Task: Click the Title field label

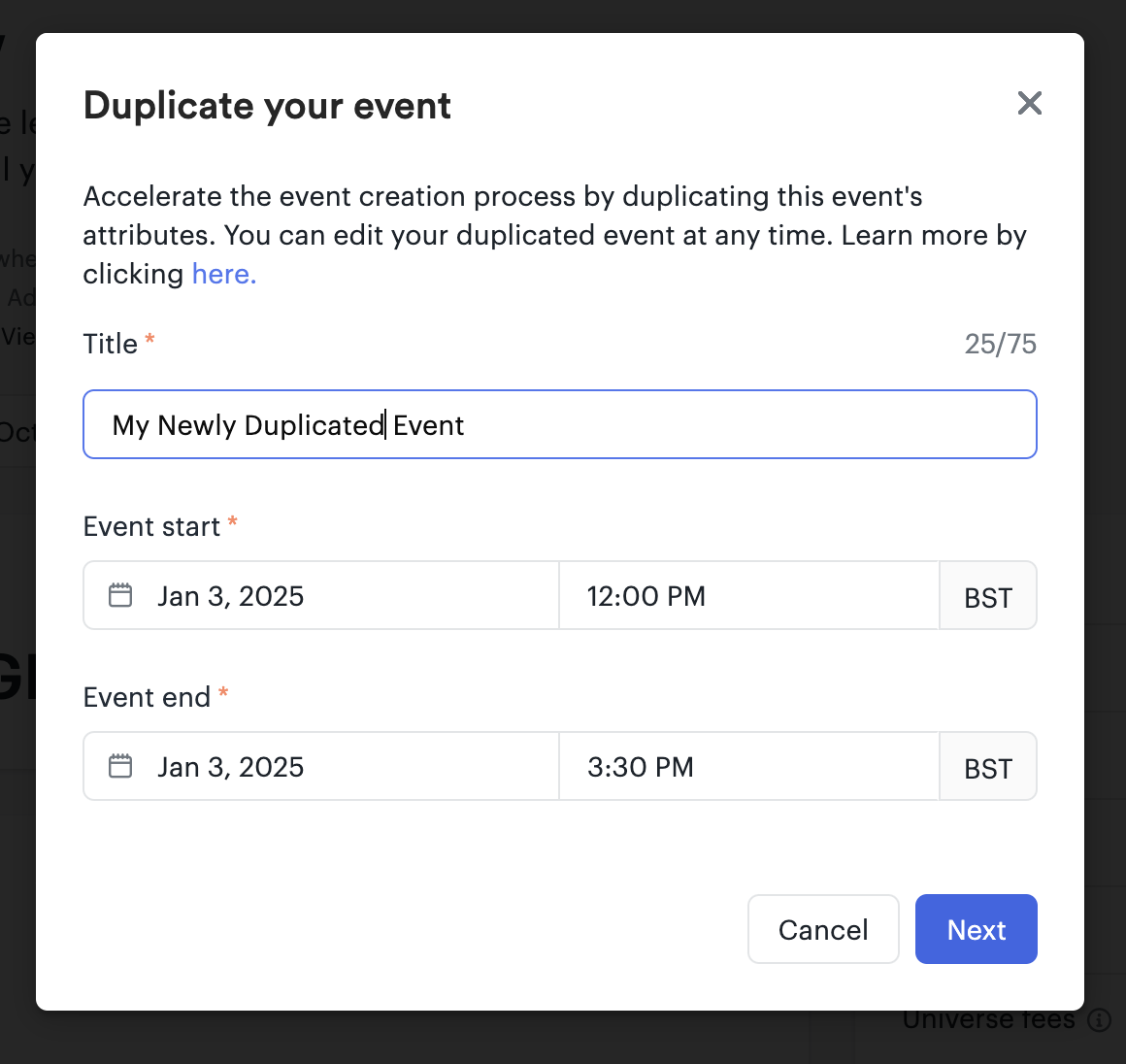Action: [x=111, y=344]
